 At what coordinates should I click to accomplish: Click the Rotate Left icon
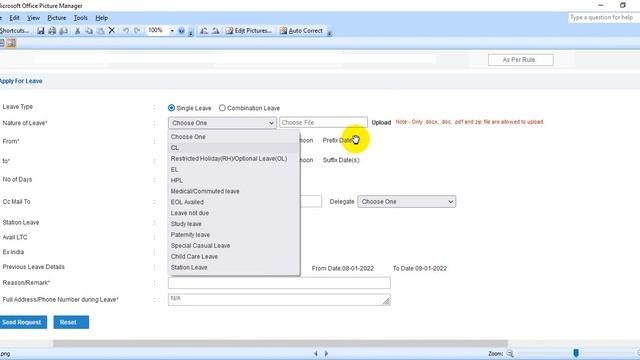pos(204,31)
